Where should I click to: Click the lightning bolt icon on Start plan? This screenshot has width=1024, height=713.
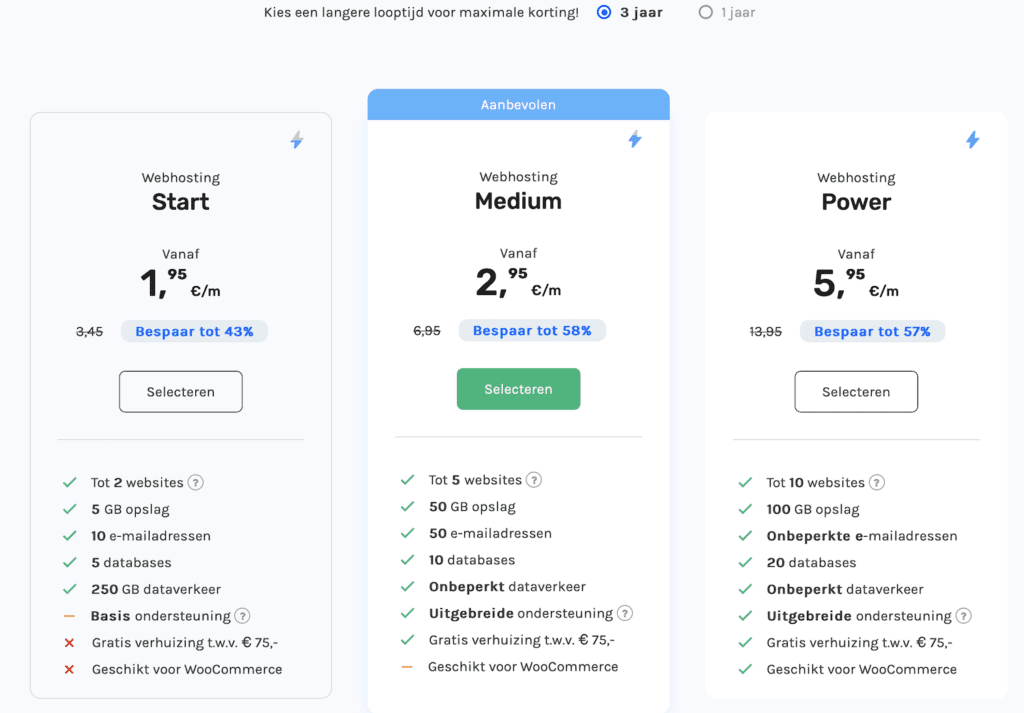296,141
